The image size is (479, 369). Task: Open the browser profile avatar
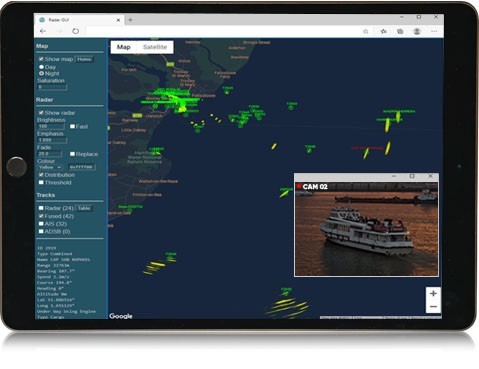pos(417,31)
